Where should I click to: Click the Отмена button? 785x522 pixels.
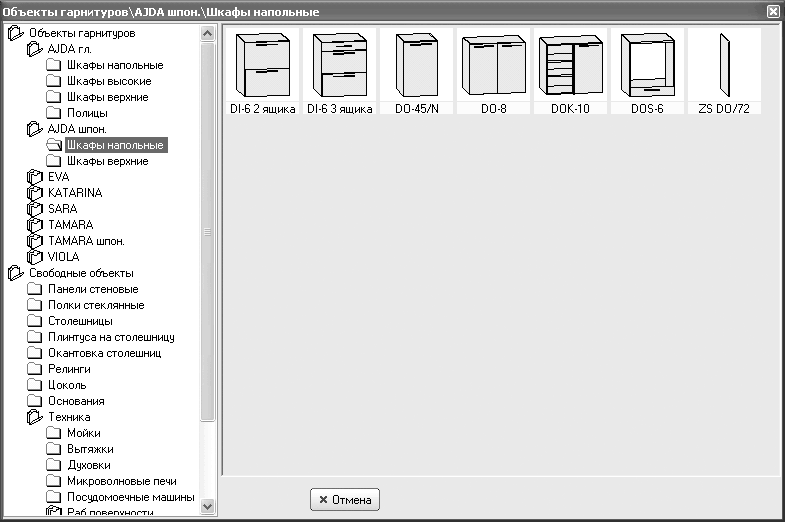click(x=345, y=499)
